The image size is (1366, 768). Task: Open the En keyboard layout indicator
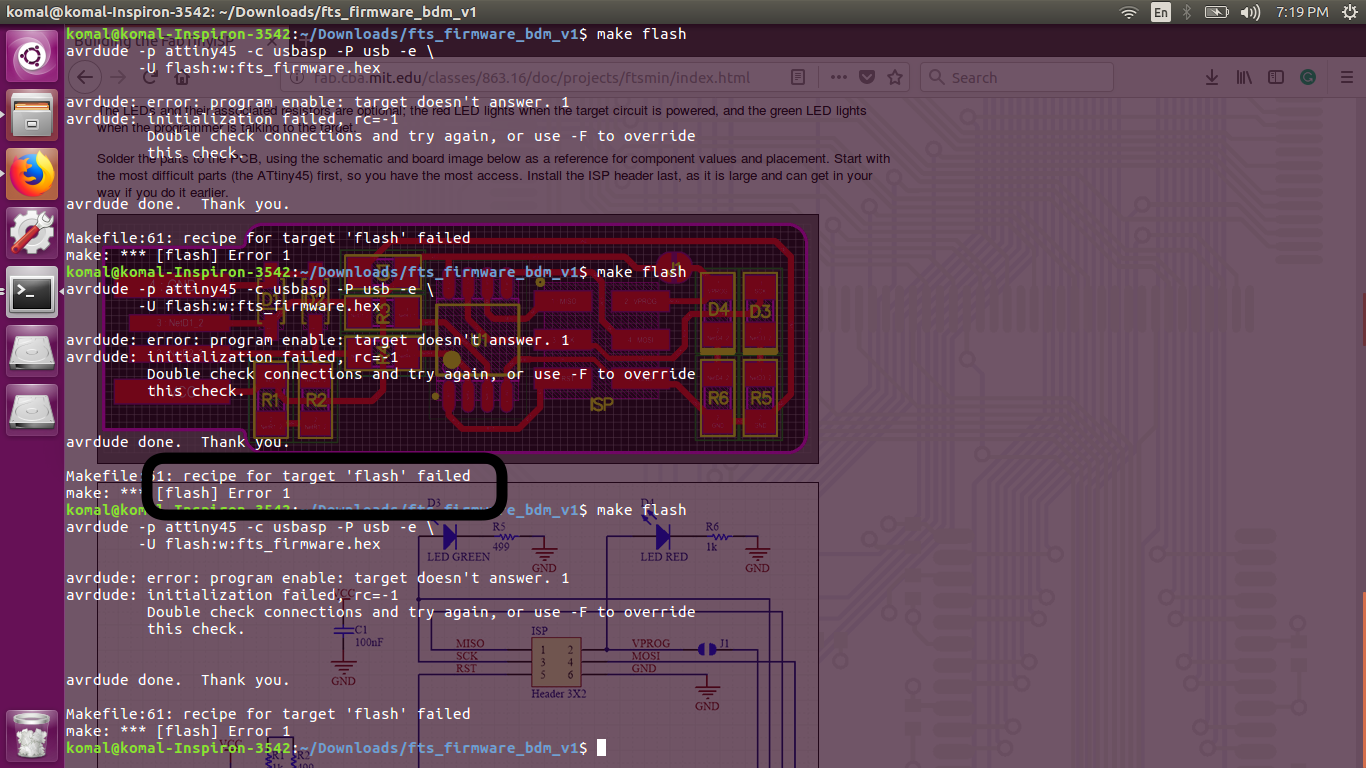tap(1160, 12)
